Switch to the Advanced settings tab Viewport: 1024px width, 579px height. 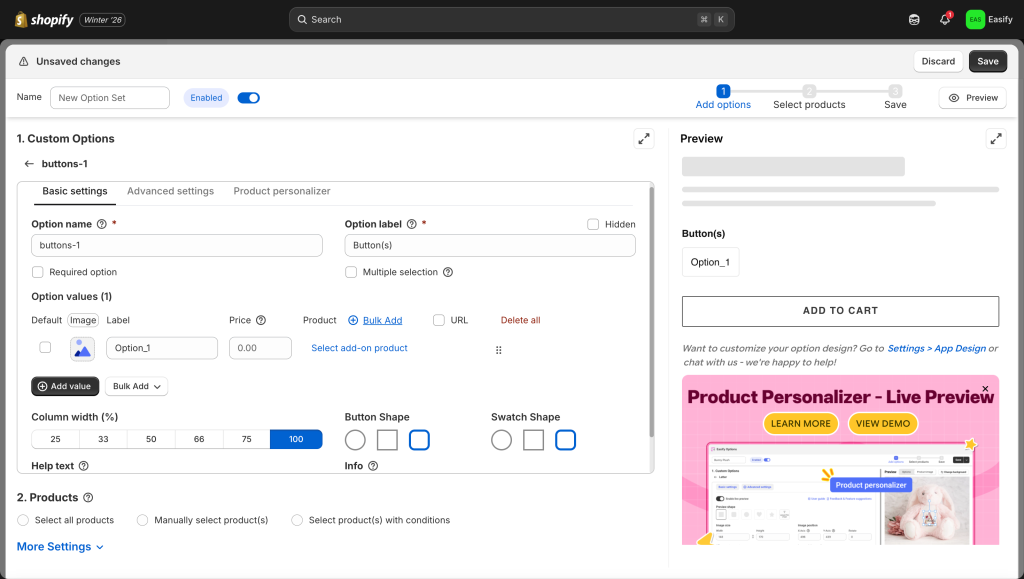click(170, 191)
